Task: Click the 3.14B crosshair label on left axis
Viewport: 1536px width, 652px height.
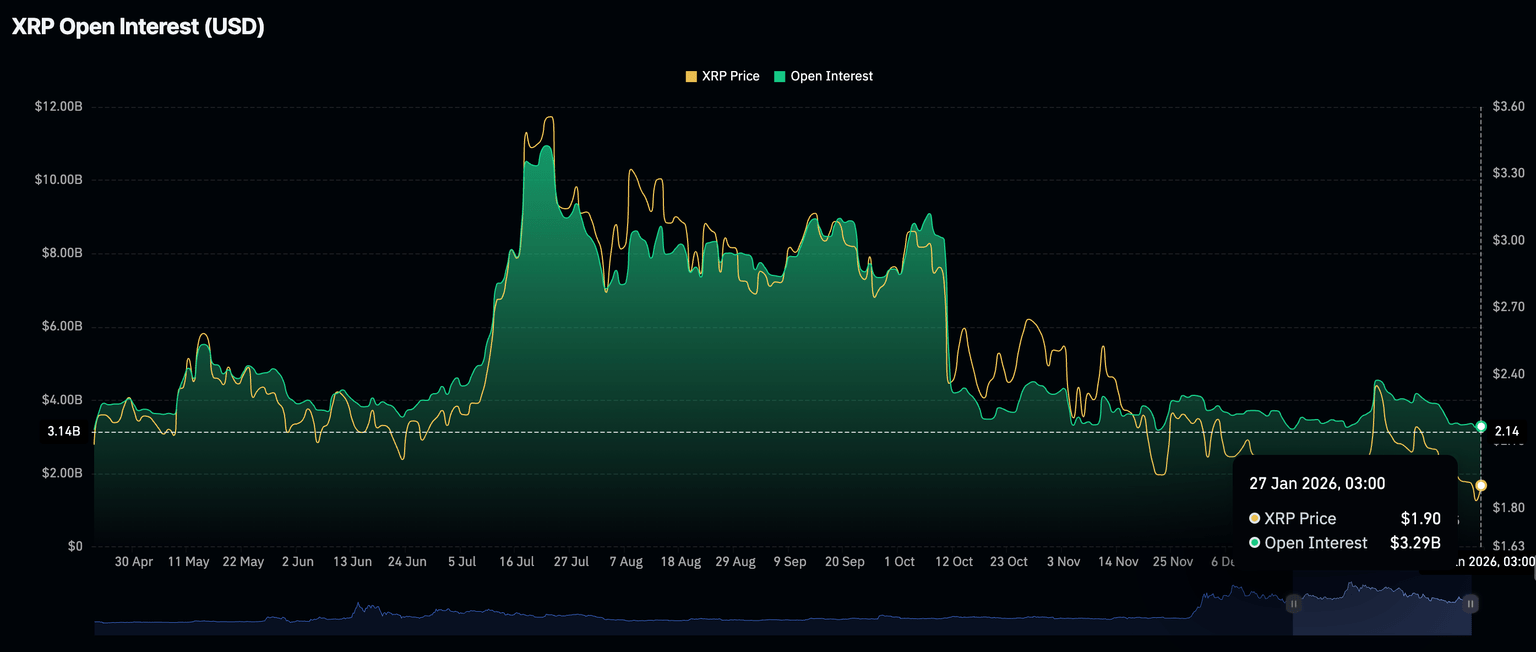Action: 63,431
